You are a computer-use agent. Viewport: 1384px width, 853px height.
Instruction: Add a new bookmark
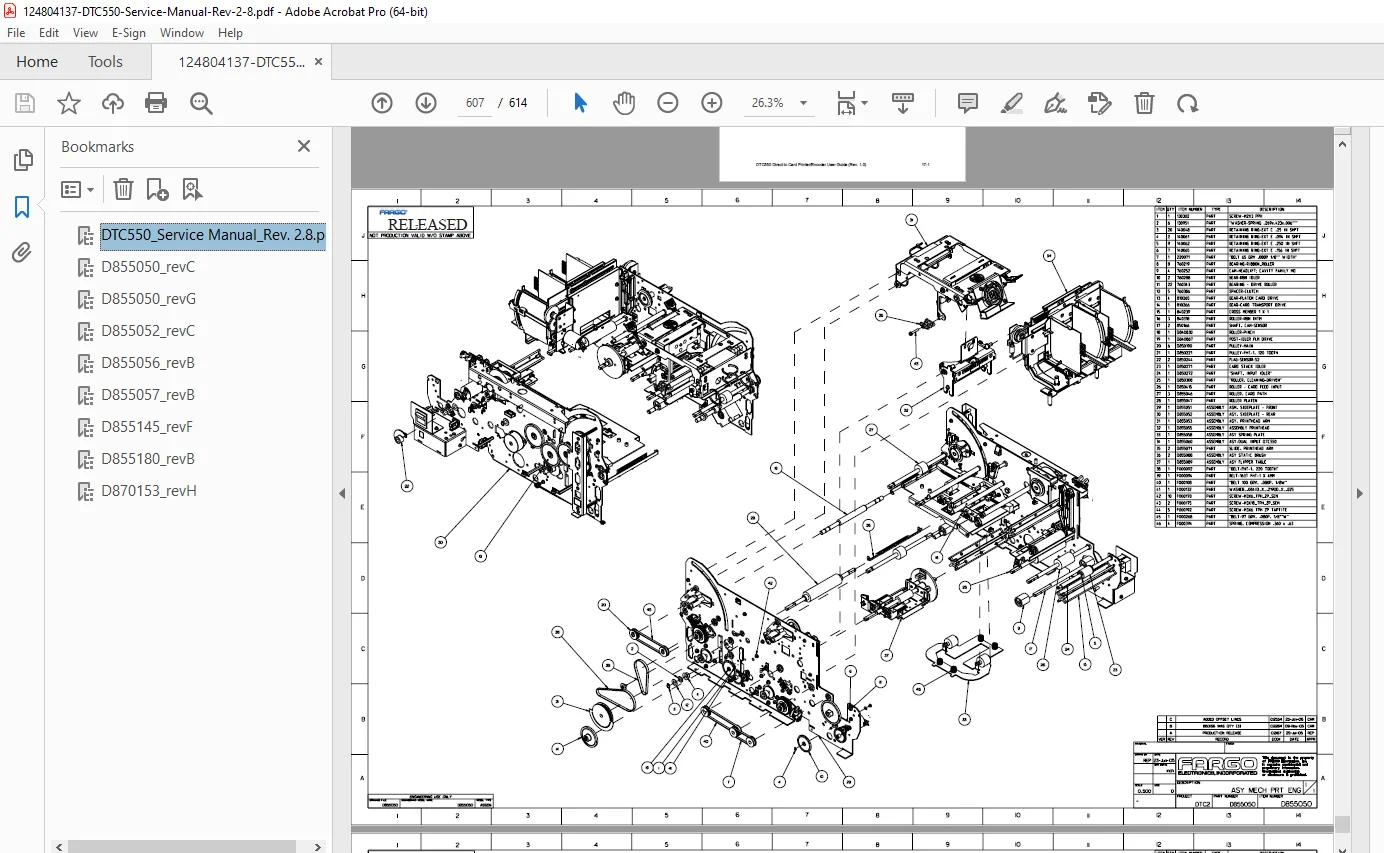tap(157, 189)
